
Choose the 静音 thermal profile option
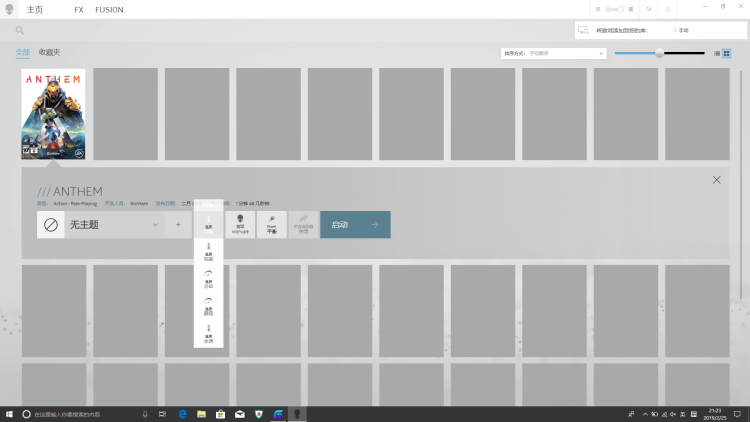(x=209, y=306)
